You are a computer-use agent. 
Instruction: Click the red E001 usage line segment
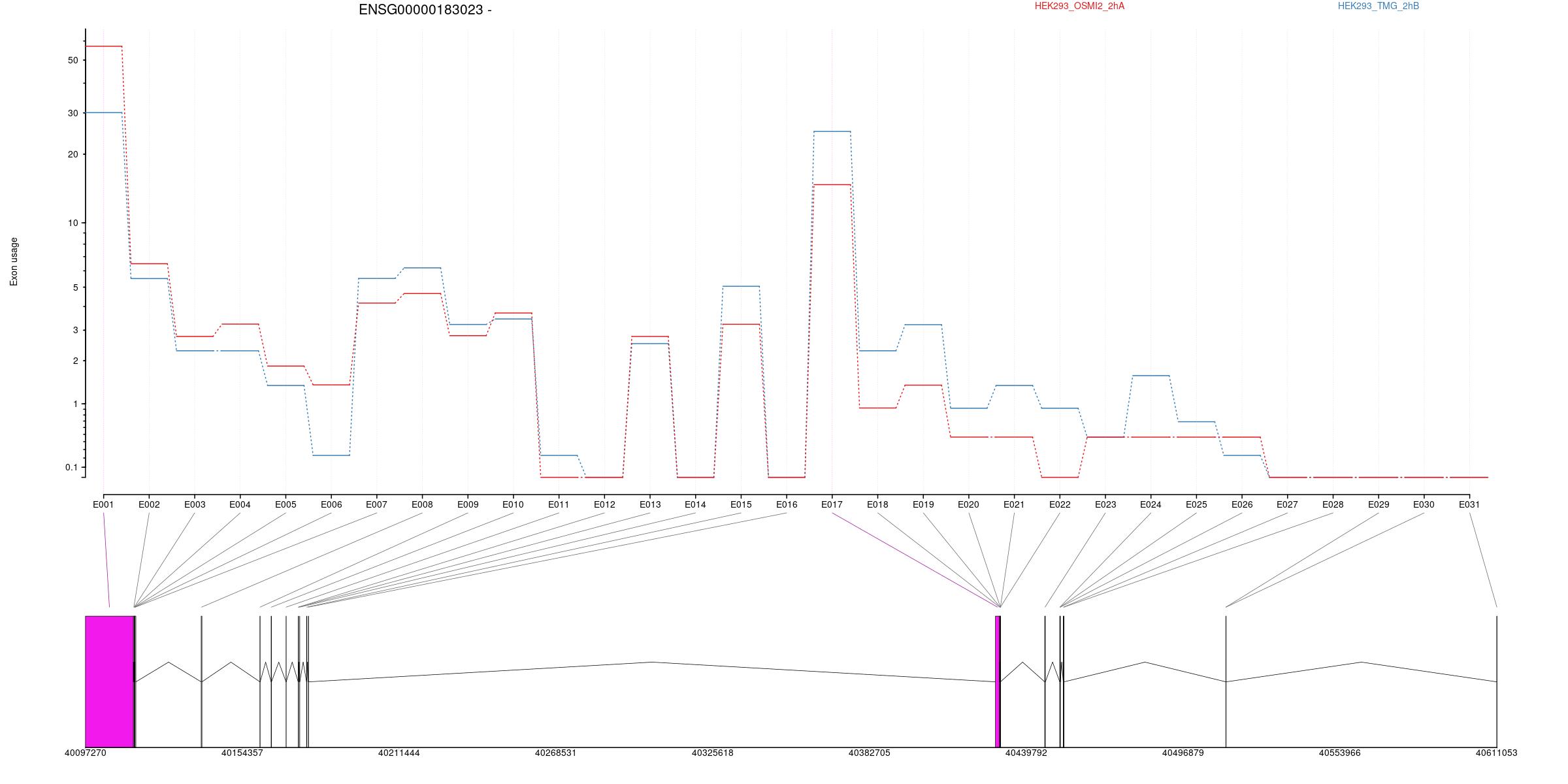(x=104, y=46)
